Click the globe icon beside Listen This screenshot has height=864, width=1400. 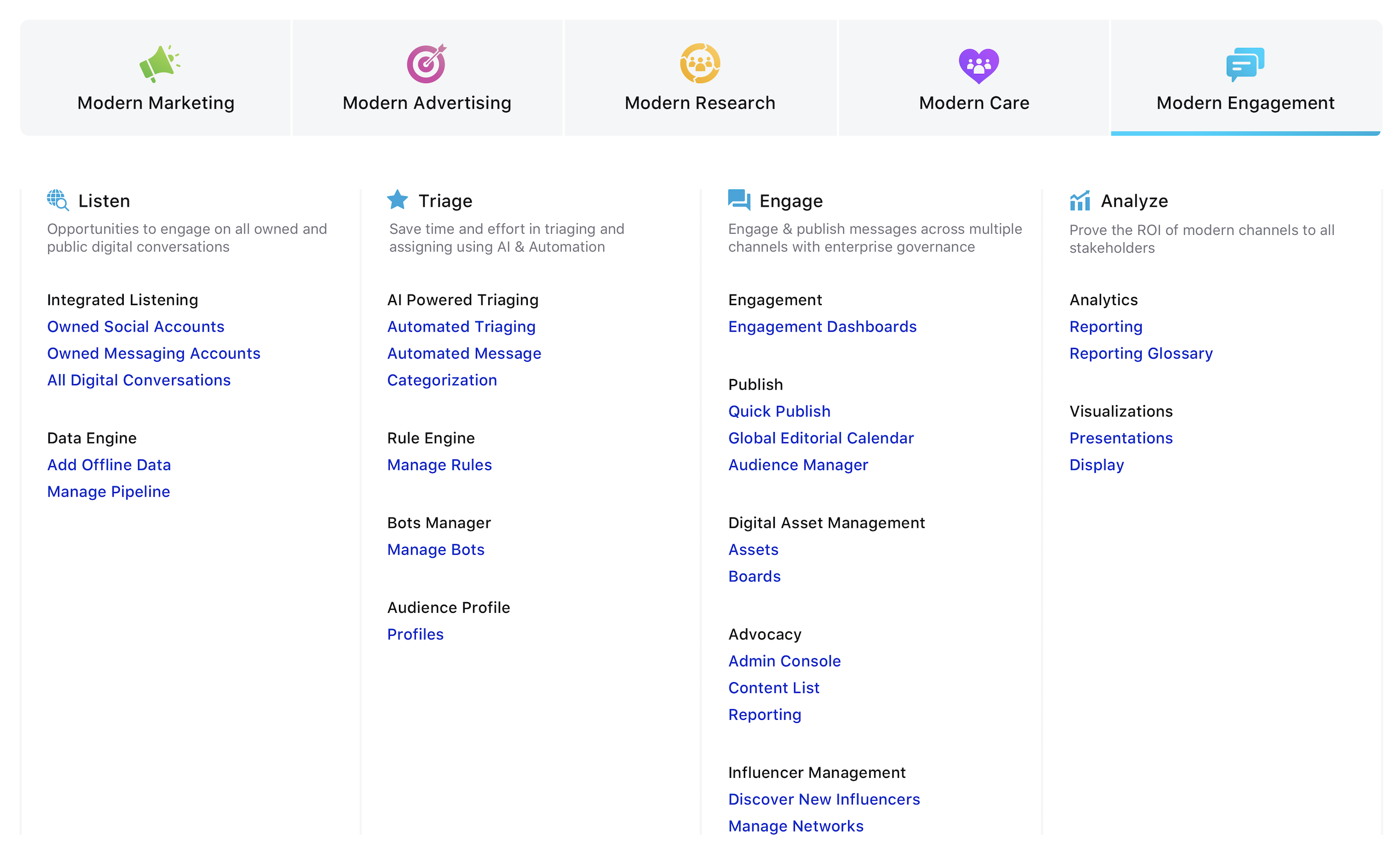[57, 200]
